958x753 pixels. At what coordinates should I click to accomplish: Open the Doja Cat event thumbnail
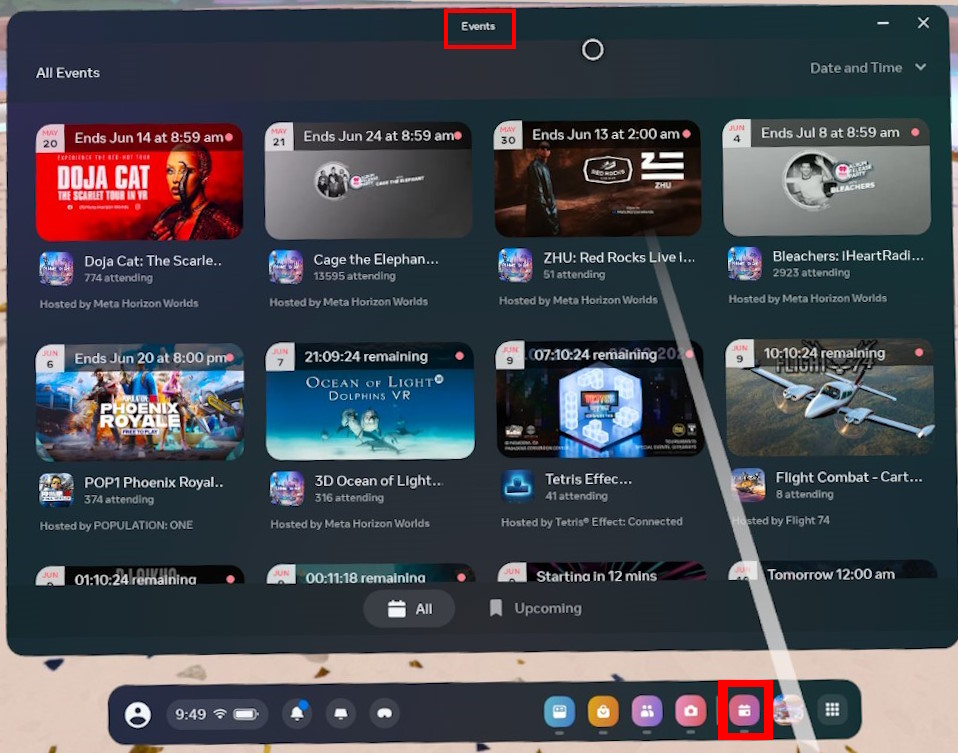139,182
